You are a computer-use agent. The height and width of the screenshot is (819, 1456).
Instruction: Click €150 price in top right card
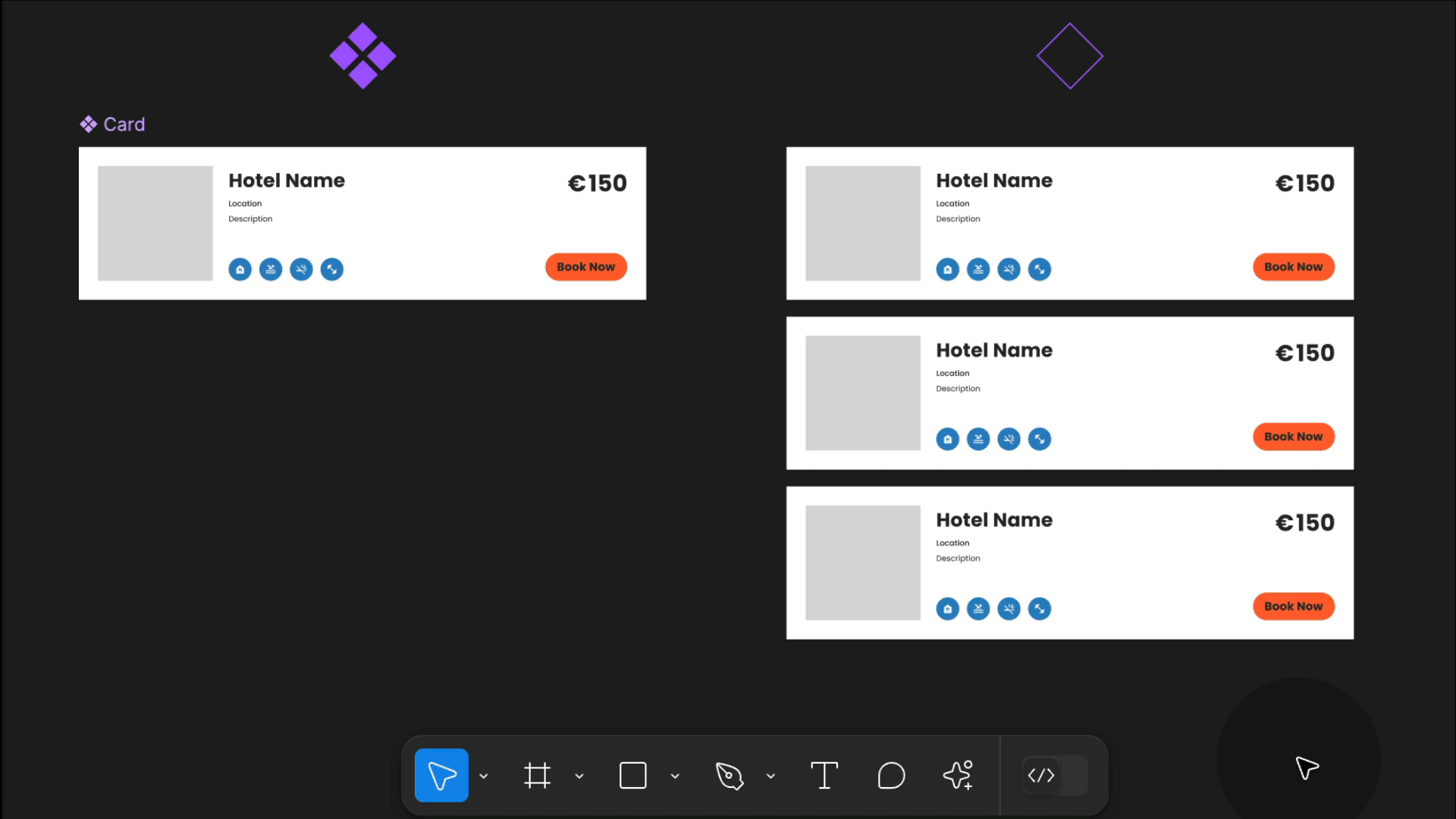point(1304,184)
